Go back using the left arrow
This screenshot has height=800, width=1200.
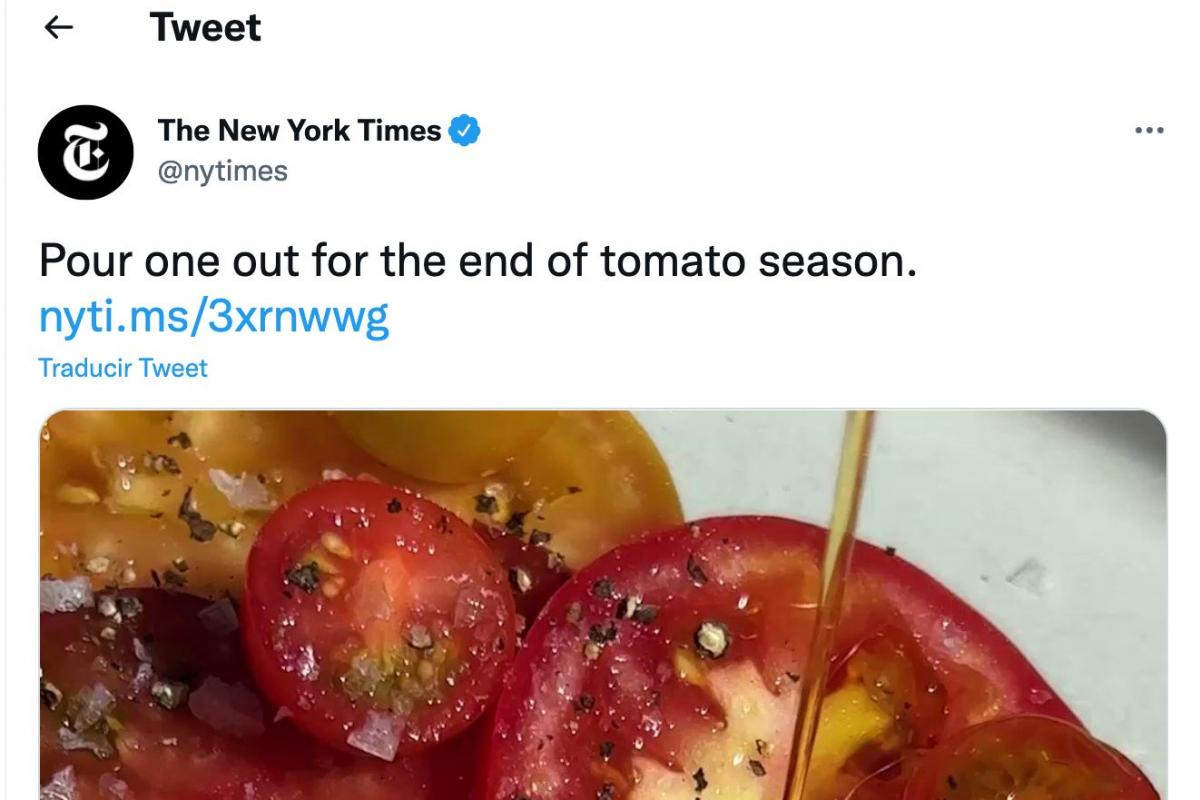pyautogui.click(x=60, y=28)
